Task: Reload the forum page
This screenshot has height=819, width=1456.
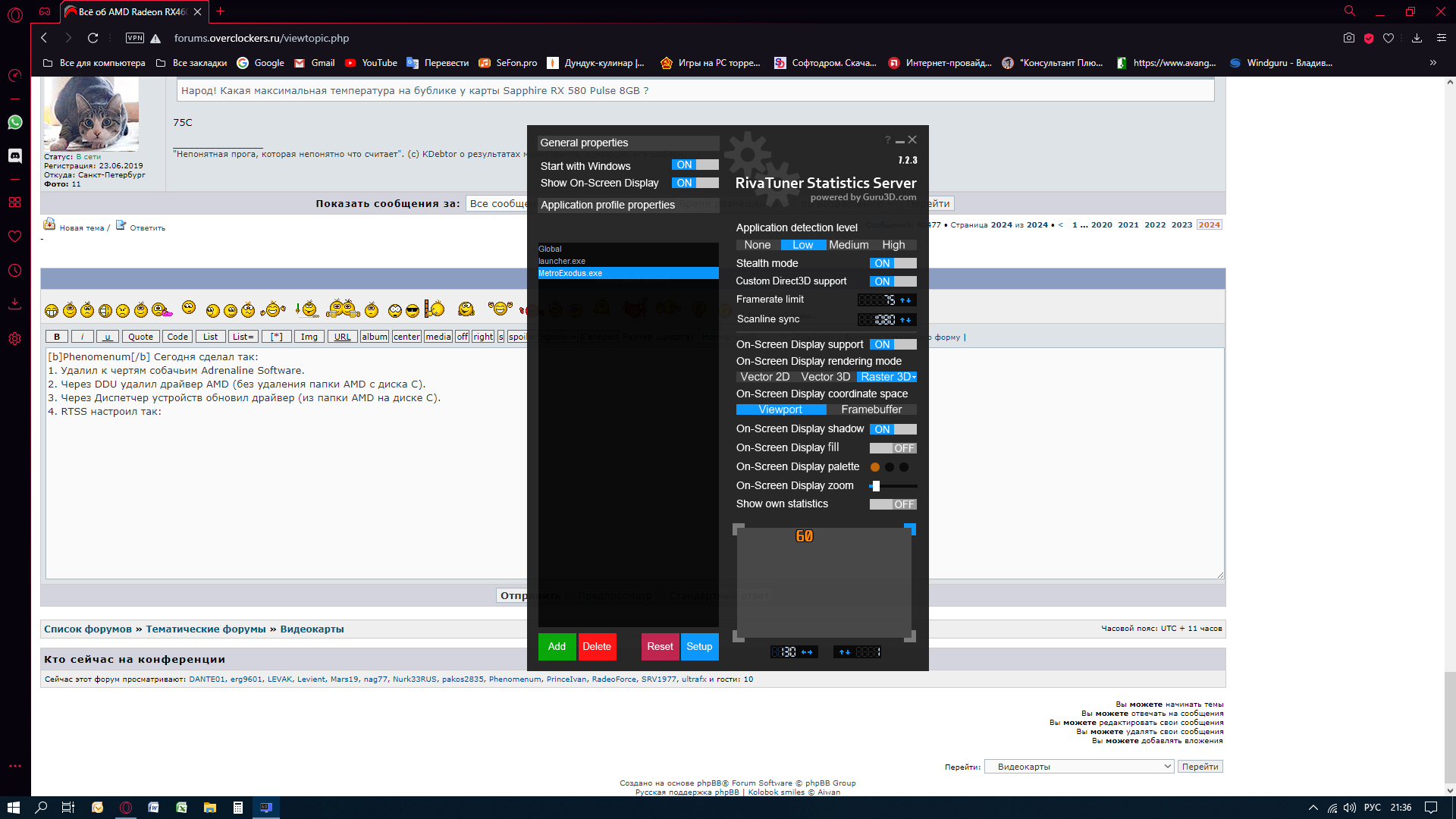Action: (x=93, y=38)
